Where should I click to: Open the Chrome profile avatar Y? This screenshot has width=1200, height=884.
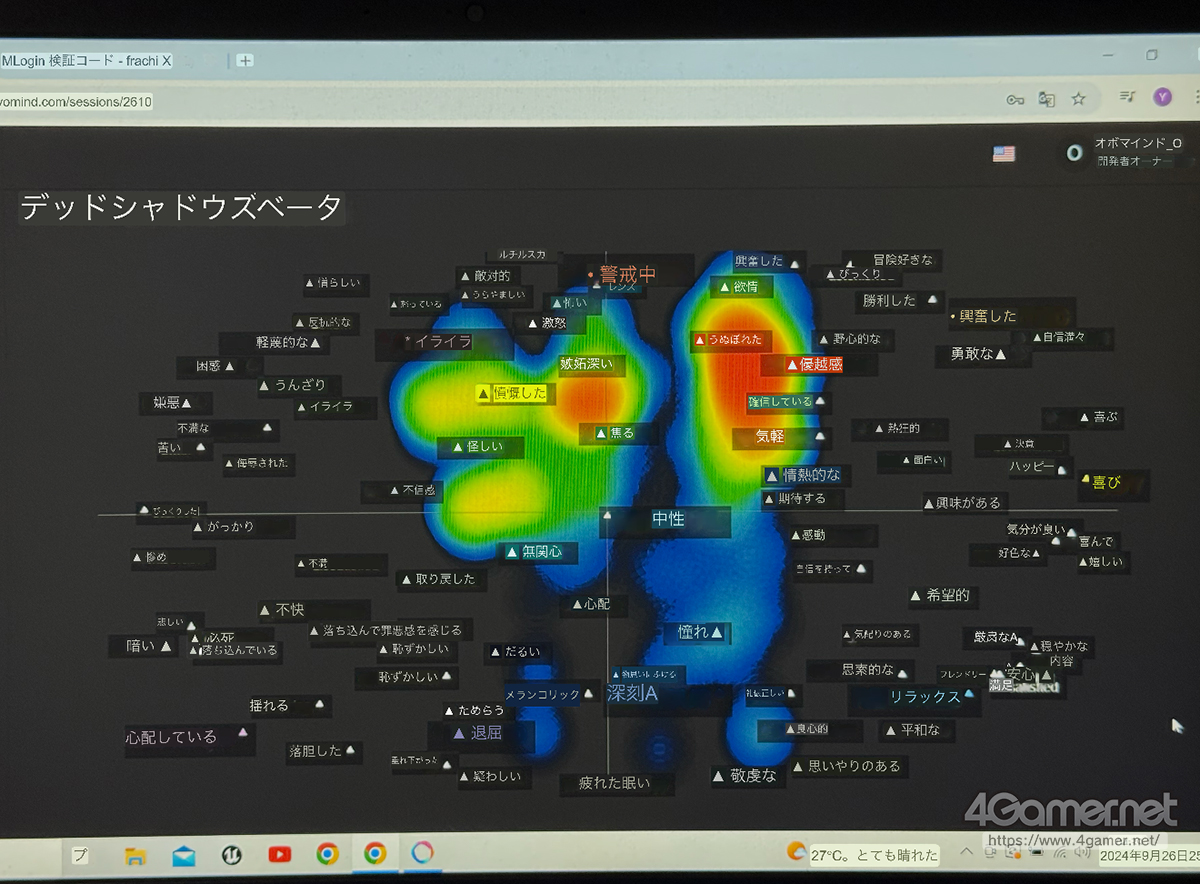click(1162, 96)
